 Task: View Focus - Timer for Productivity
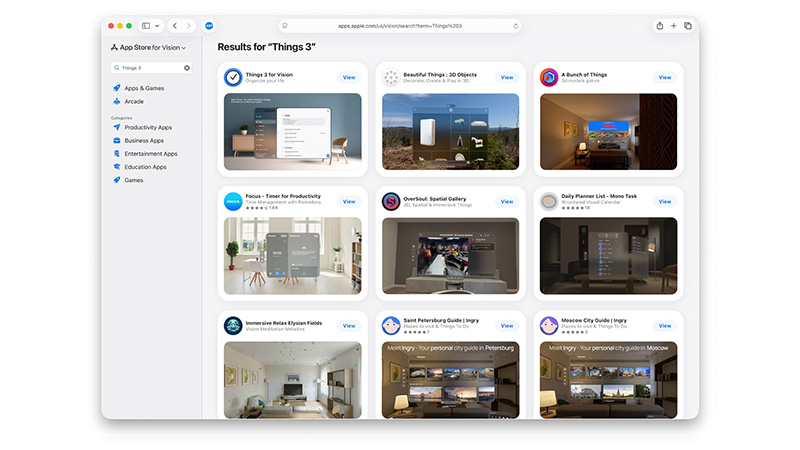[349, 202]
